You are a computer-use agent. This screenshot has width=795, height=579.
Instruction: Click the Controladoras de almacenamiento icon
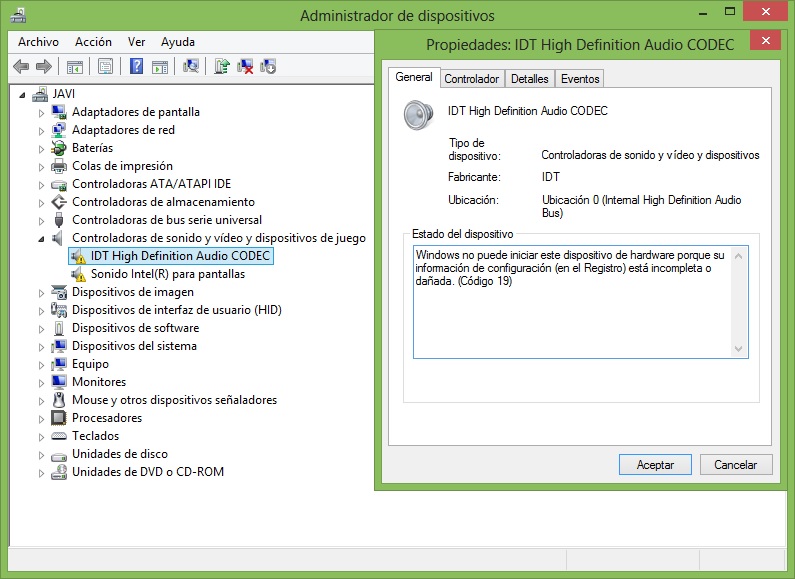pyautogui.click(x=59, y=202)
